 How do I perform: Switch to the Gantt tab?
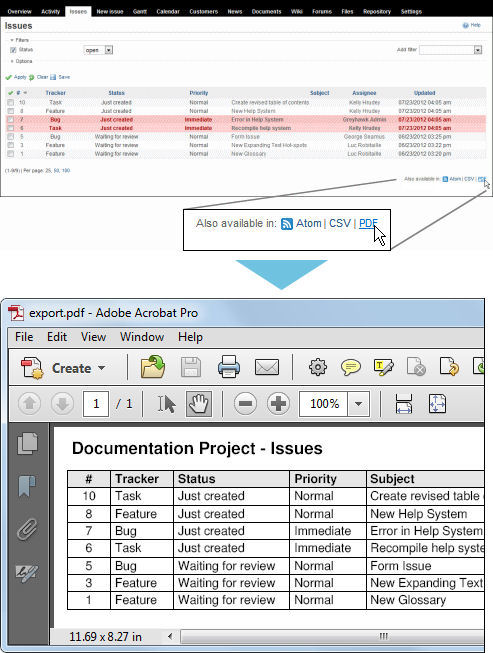tap(139, 11)
